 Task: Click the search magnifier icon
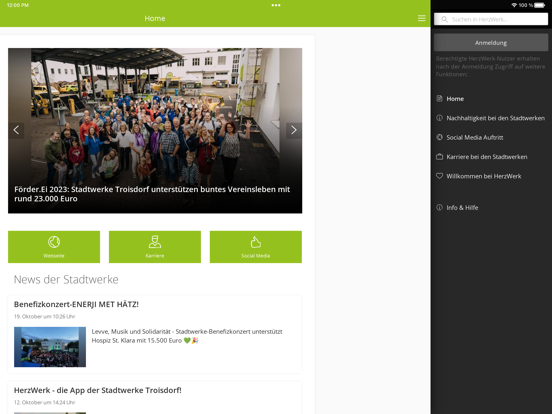point(444,19)
